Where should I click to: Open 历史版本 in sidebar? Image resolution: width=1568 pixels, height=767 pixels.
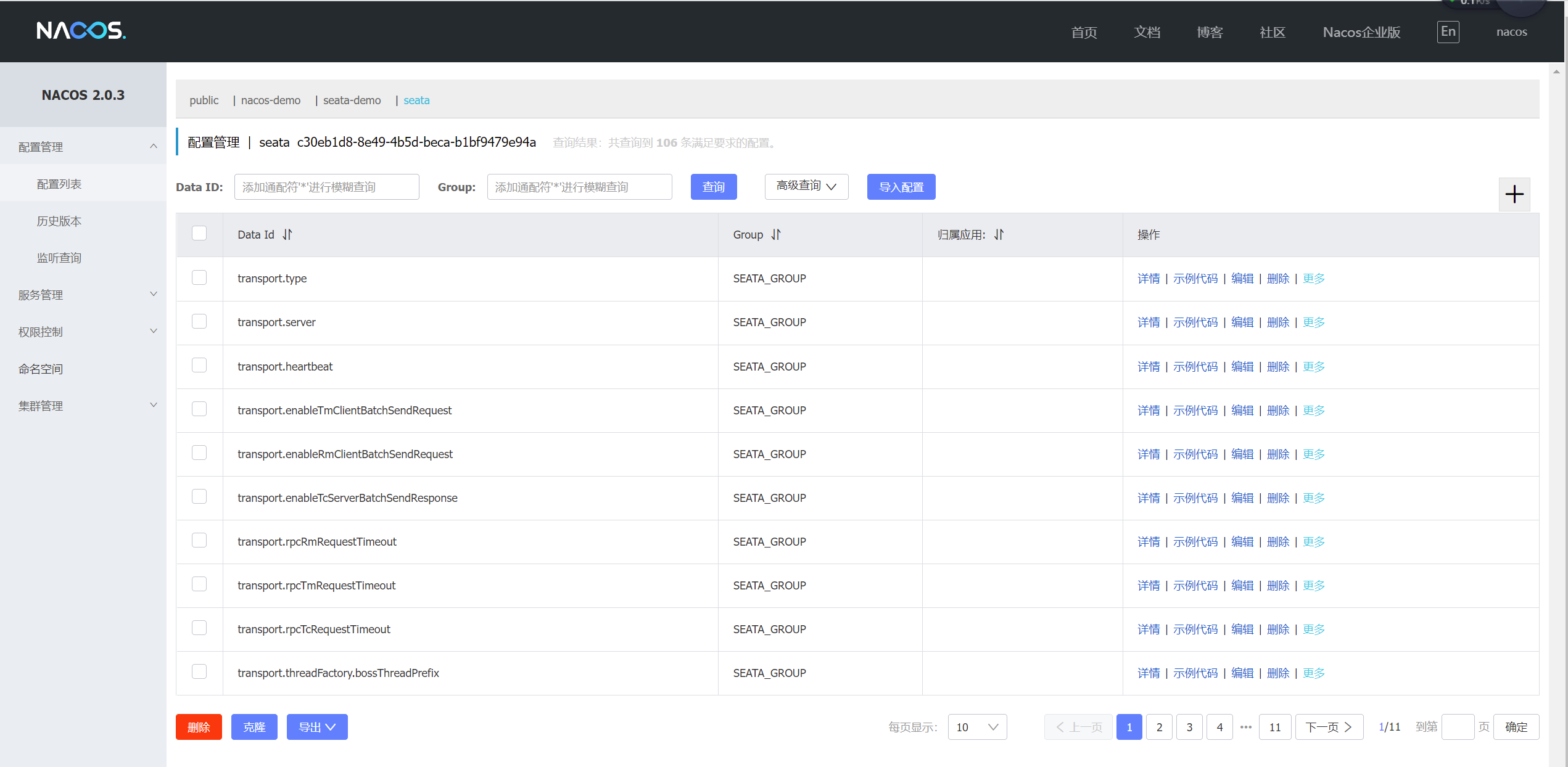59,221
